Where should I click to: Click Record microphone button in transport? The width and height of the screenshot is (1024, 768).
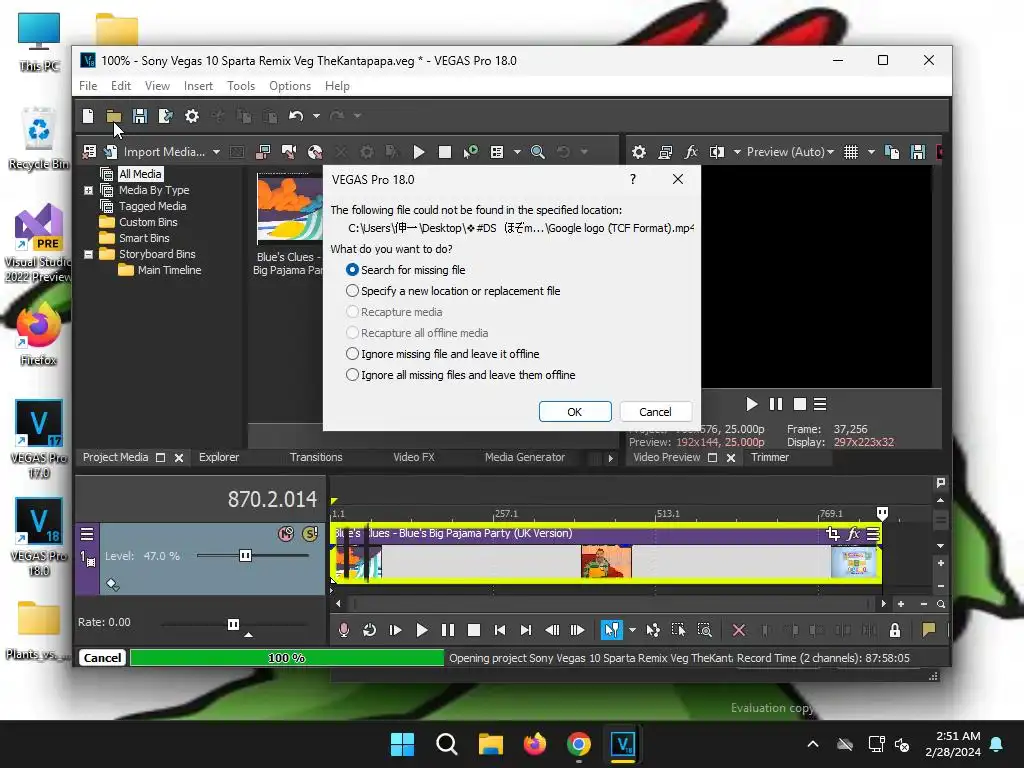[x=344, y=630]
